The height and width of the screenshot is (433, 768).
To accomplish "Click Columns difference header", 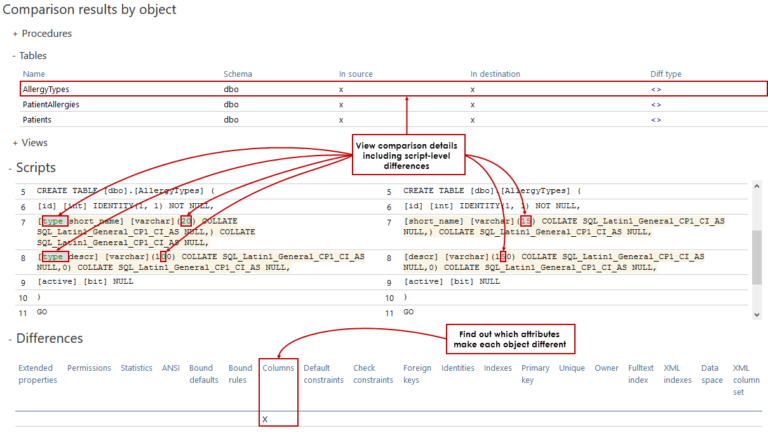I will point(278,368).
